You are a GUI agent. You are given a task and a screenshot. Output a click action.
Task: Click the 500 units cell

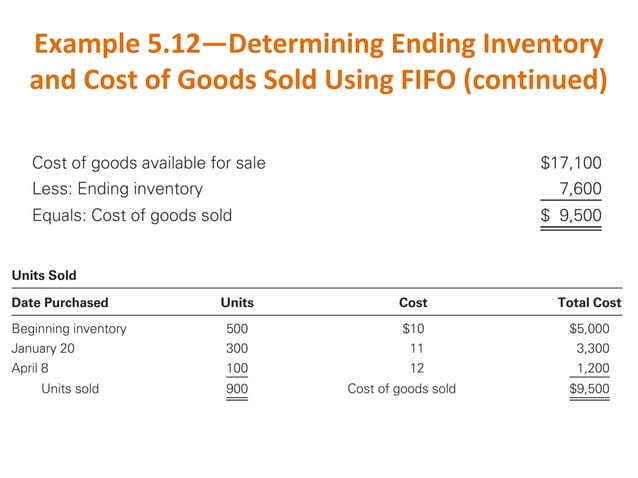(x=238, y=328)
